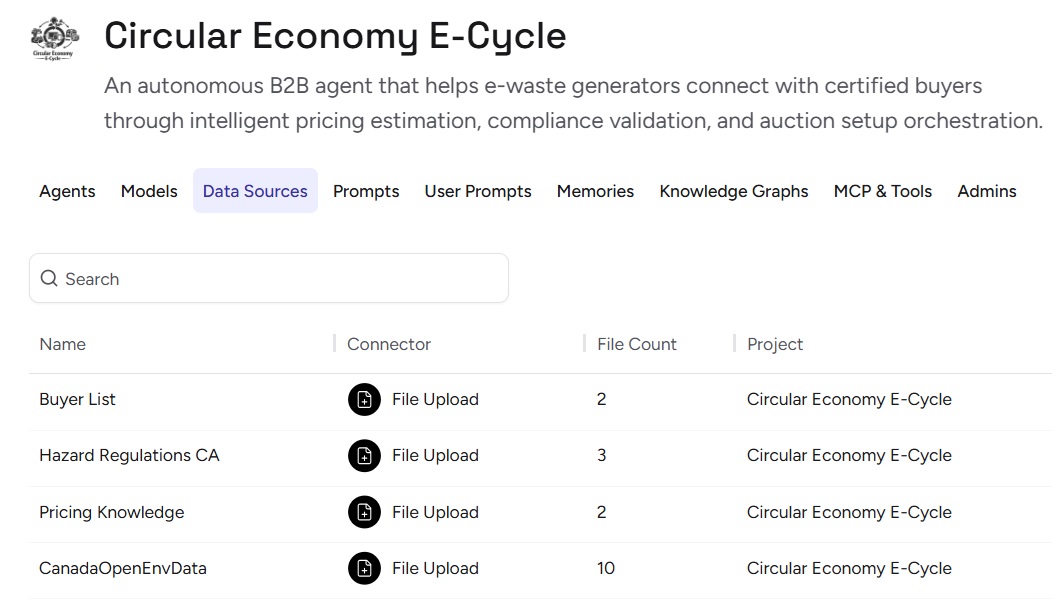Sort by the Name column header
1052x601 pixels.
point(63,344)
